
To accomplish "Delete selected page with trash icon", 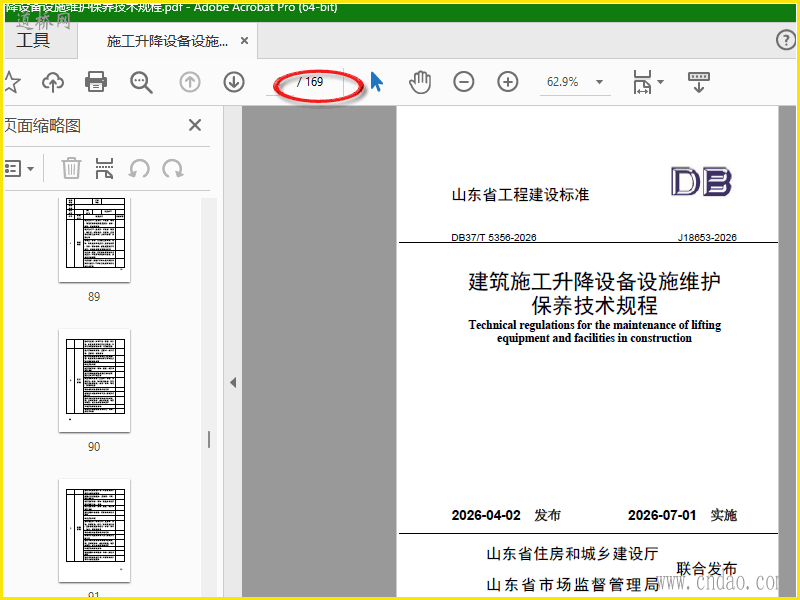I will coord(71,168).
